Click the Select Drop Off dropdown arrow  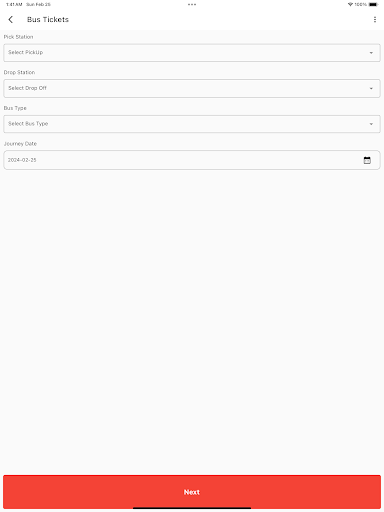[371, 89]
